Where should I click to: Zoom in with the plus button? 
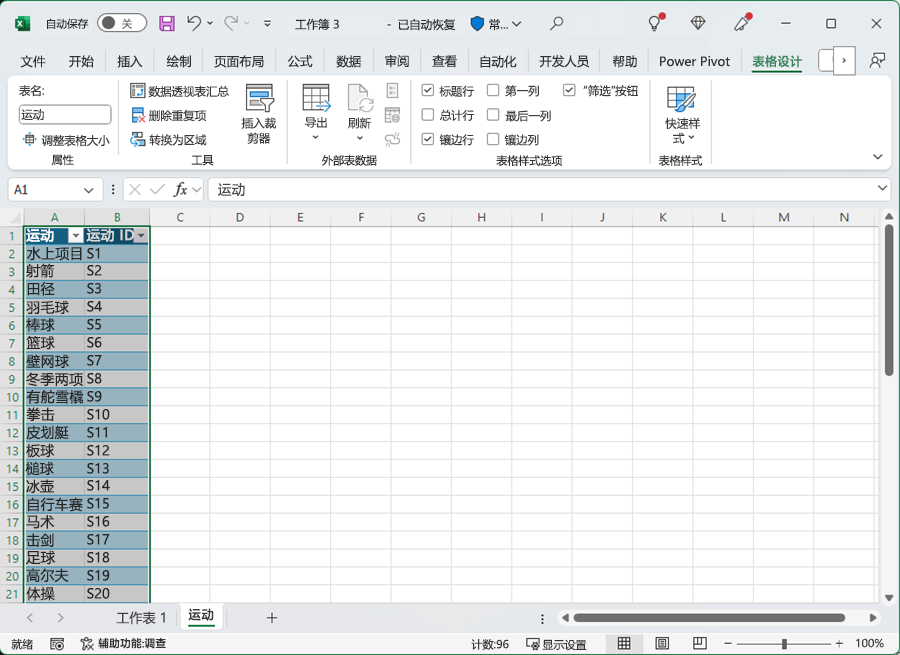[x=839, y=644]
